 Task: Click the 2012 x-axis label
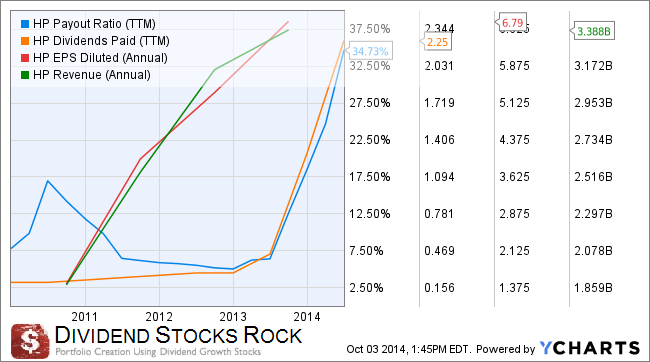point(159,317)
